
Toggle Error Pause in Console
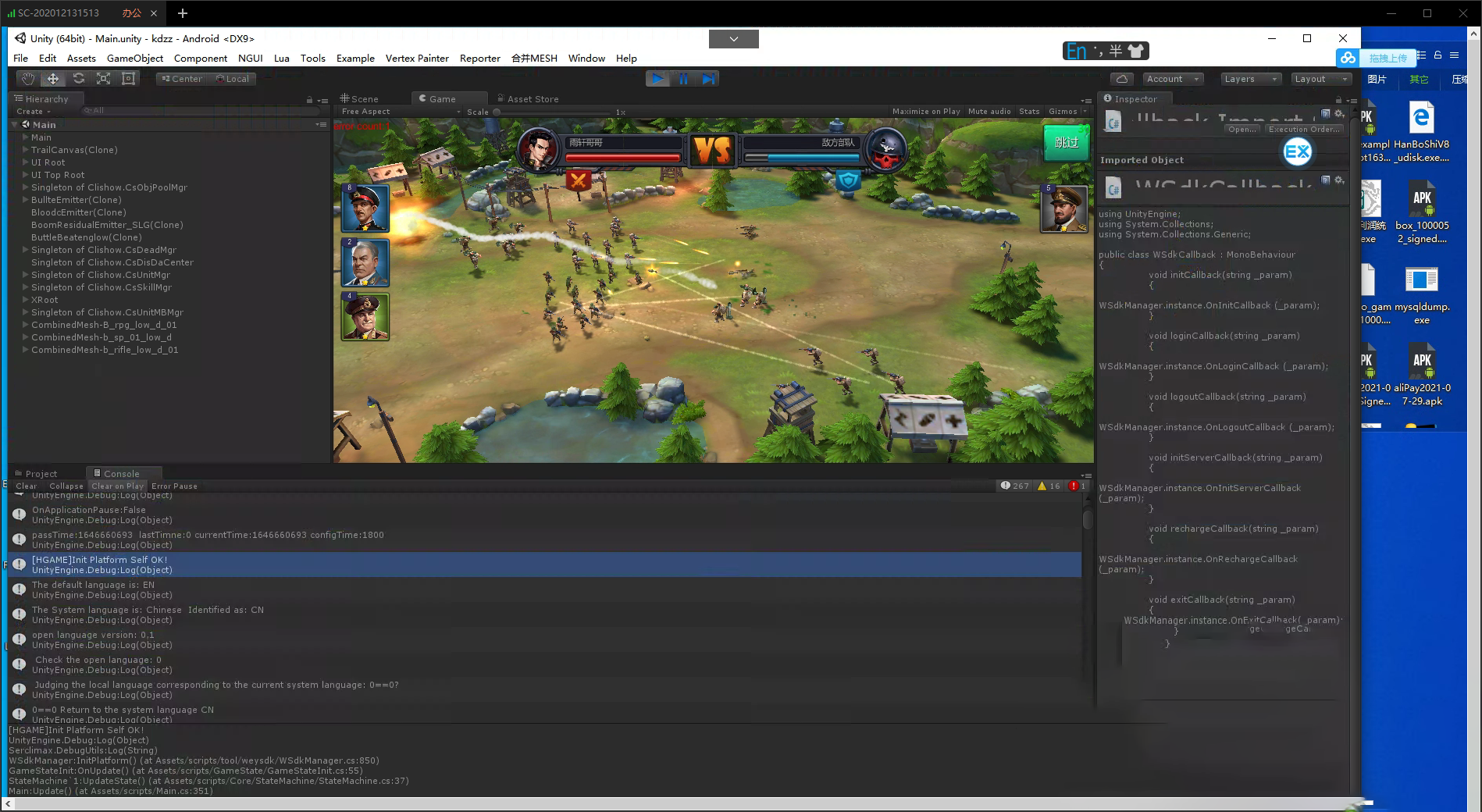(x=174, y=486)
